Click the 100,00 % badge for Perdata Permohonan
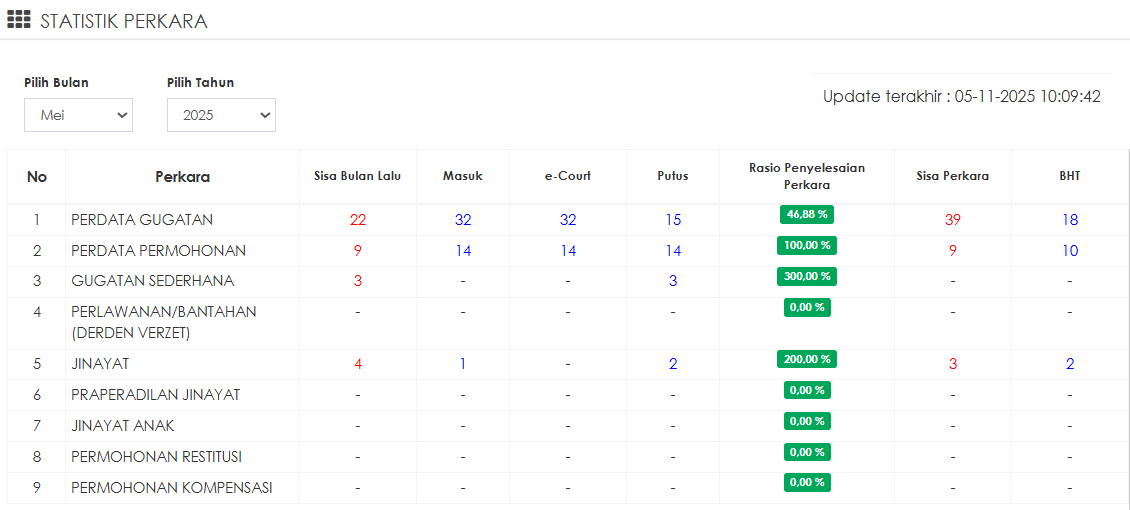The image size is (1130, 510). coord(806,245)
